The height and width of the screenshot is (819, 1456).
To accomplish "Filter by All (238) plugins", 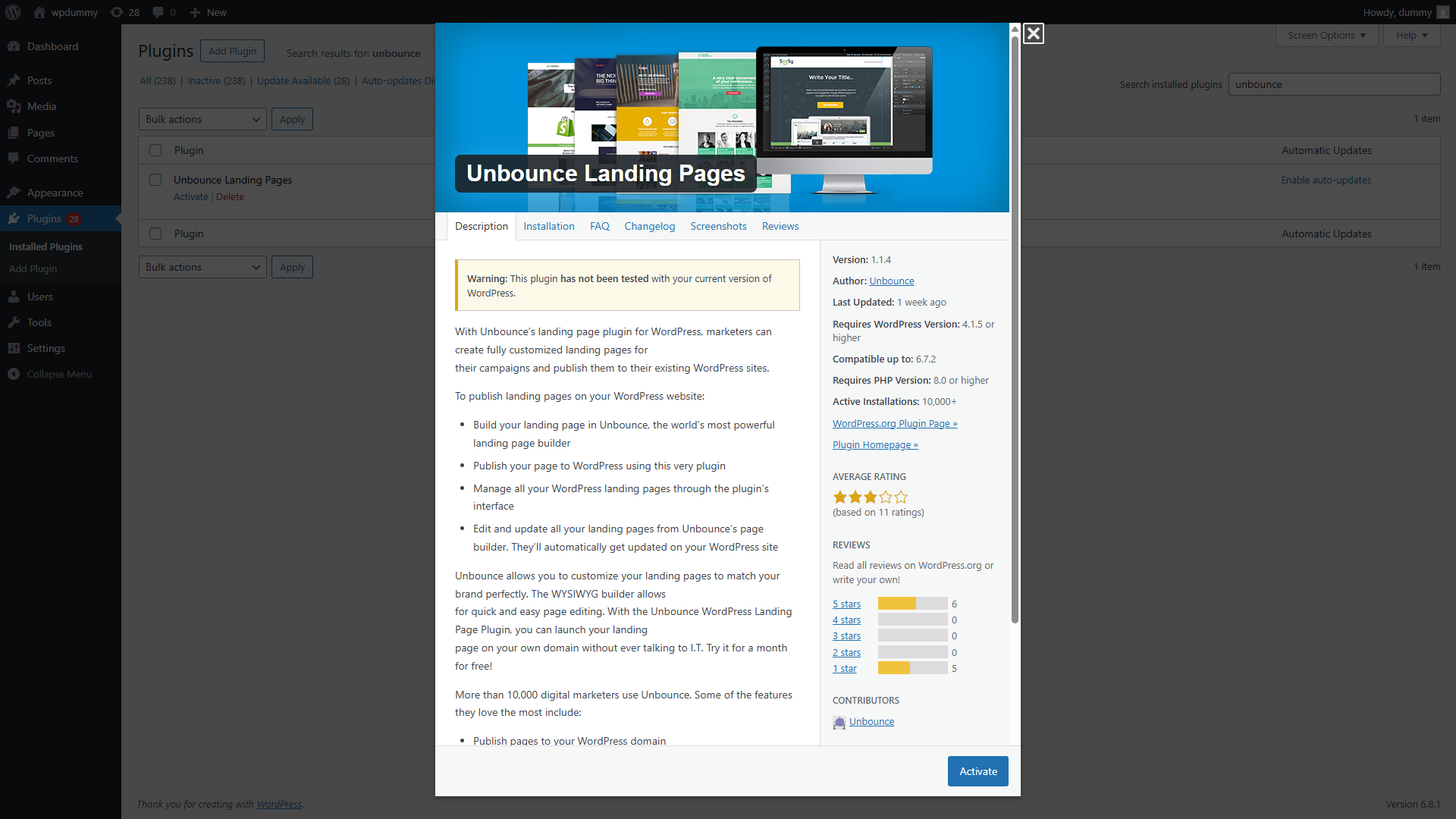I will (157, 80).
